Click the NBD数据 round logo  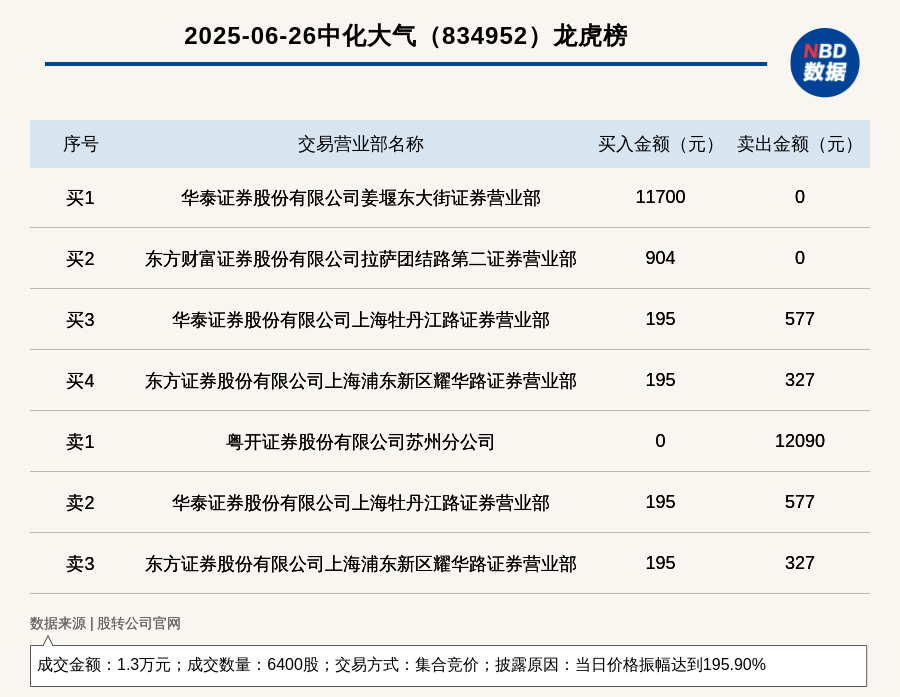(x=824, y=63)
